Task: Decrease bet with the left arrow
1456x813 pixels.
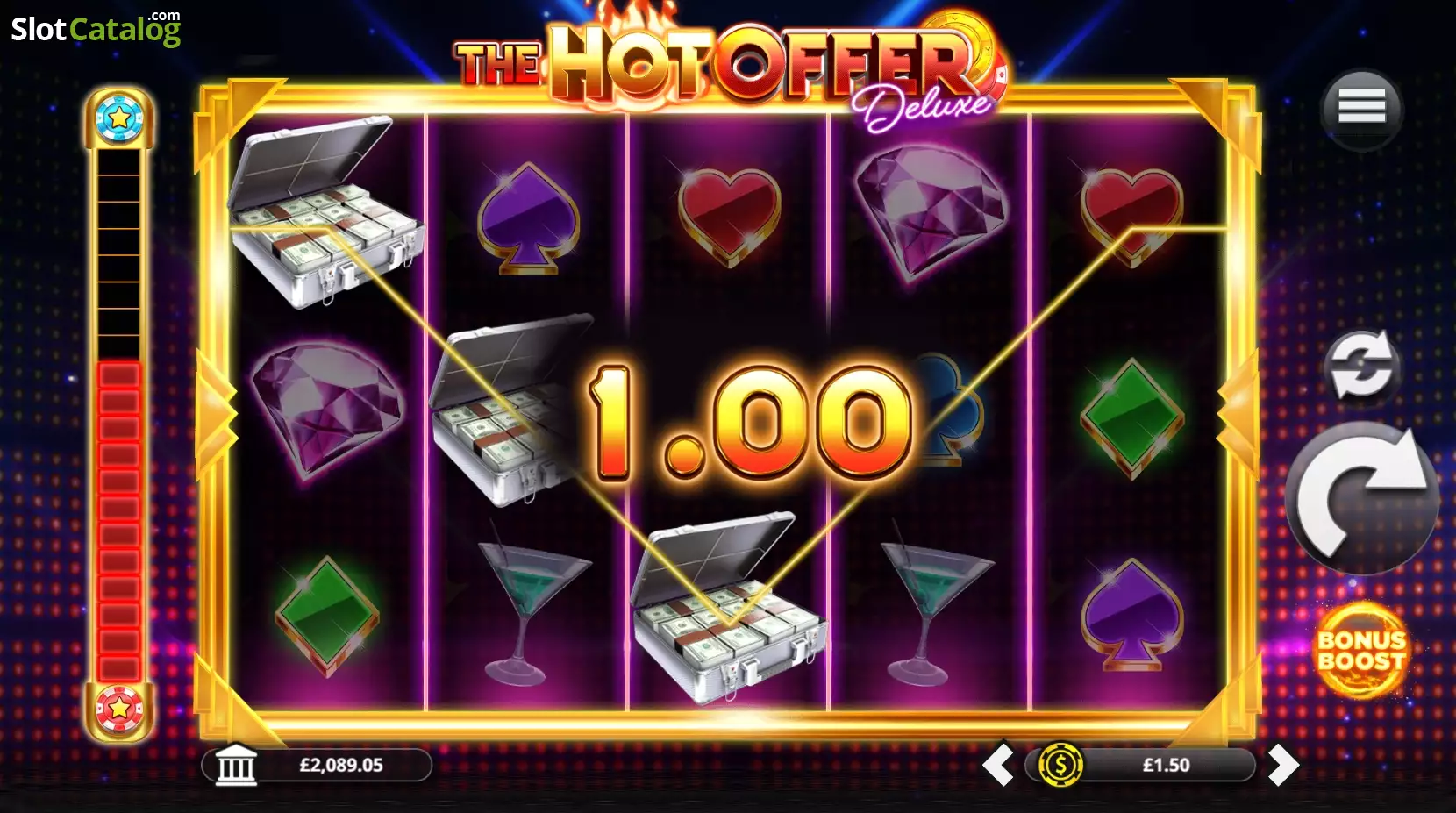Action: (998, 765)
